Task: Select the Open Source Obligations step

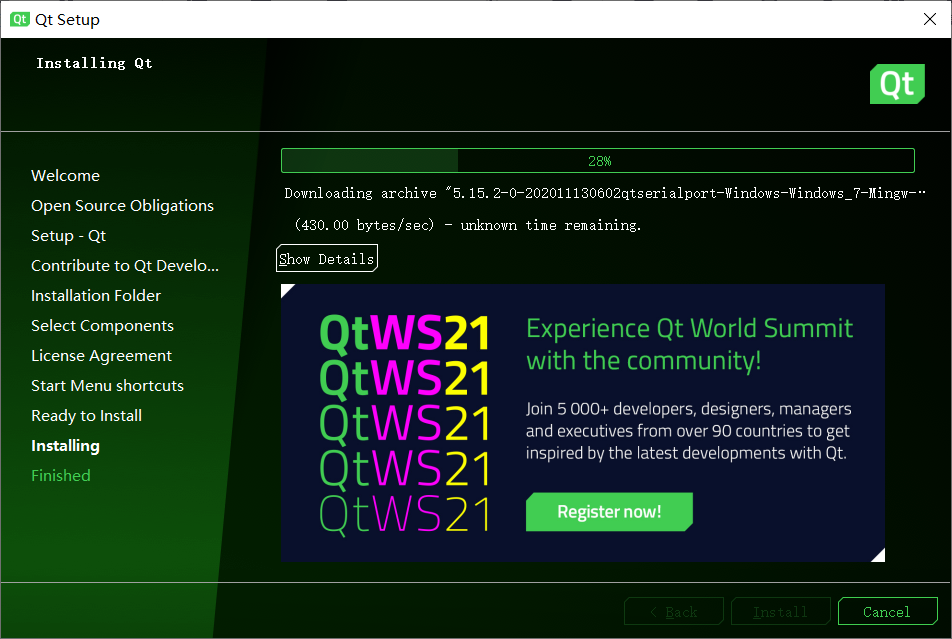Action: point(122,206)
